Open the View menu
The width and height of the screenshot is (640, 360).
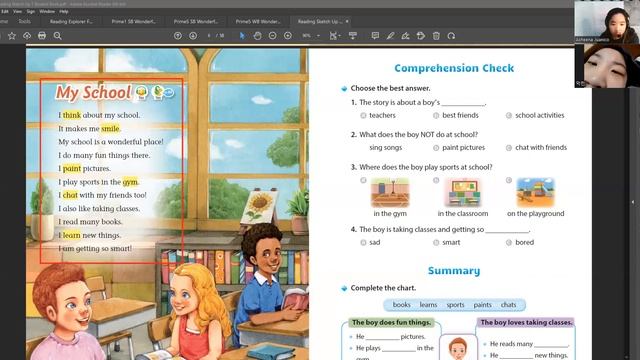pyautogui.click(x=18, y=11)
